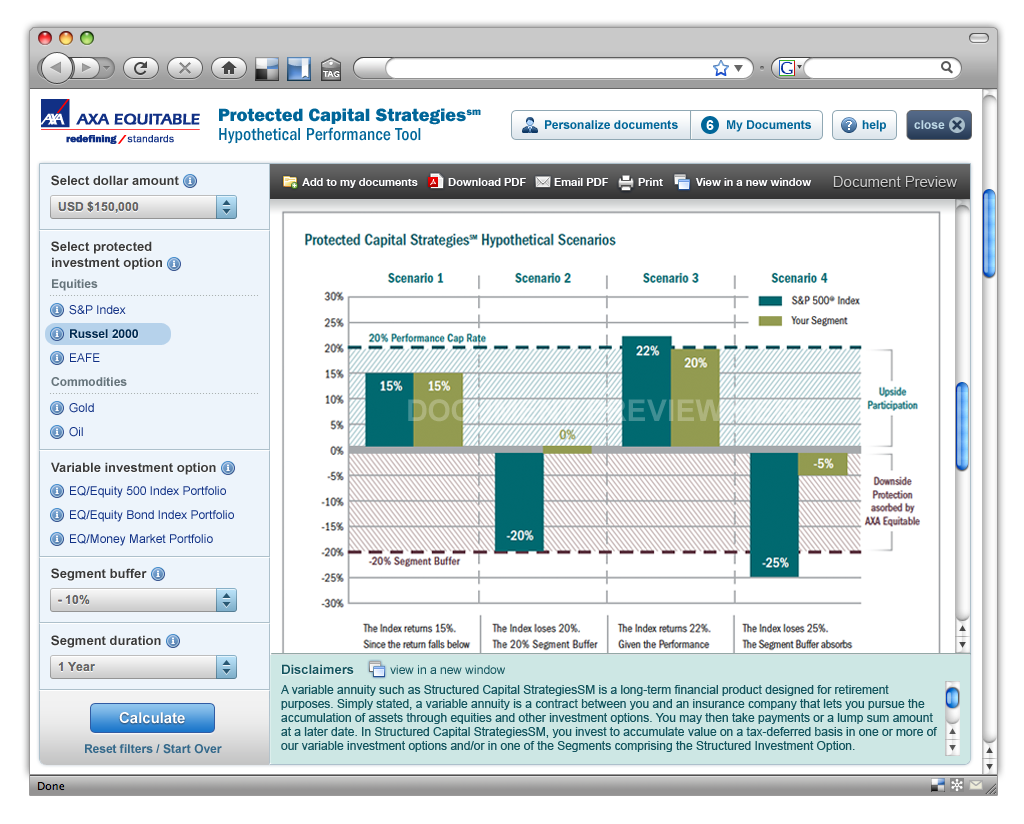Click document preview scroll down arrow
This screenshot has height=824, width=1024.
click(x=962, y=644)
